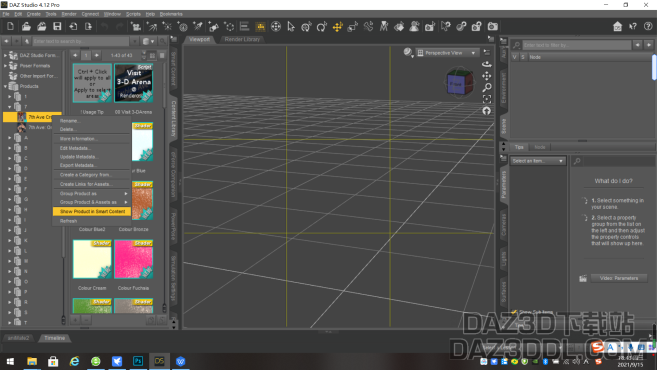Toggle the Show Sub Items checkbox
This screenshot has width=657, height=370.
tap(515, 312)
